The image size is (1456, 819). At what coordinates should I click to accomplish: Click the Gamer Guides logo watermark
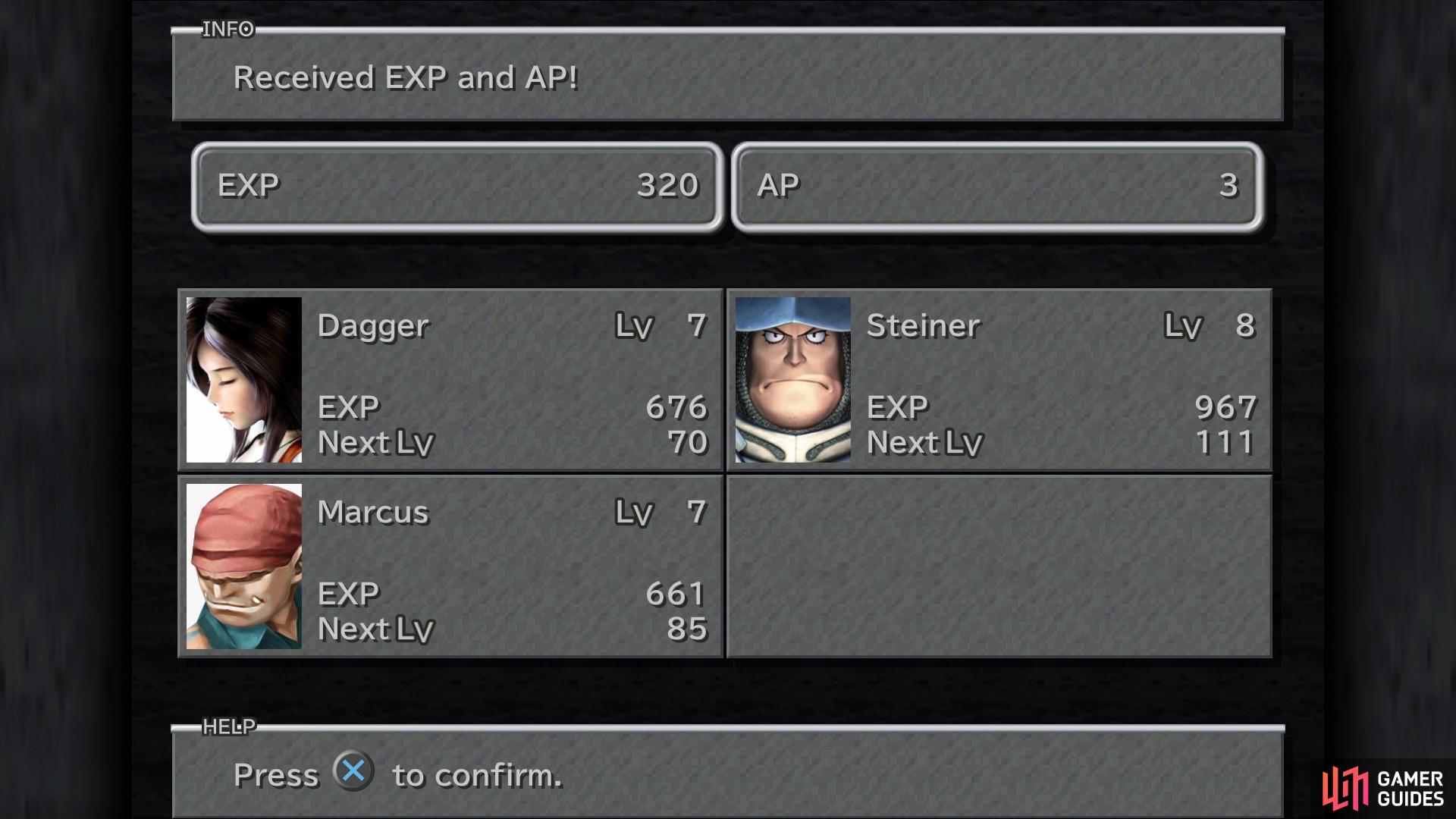(x=1383, y=789)
